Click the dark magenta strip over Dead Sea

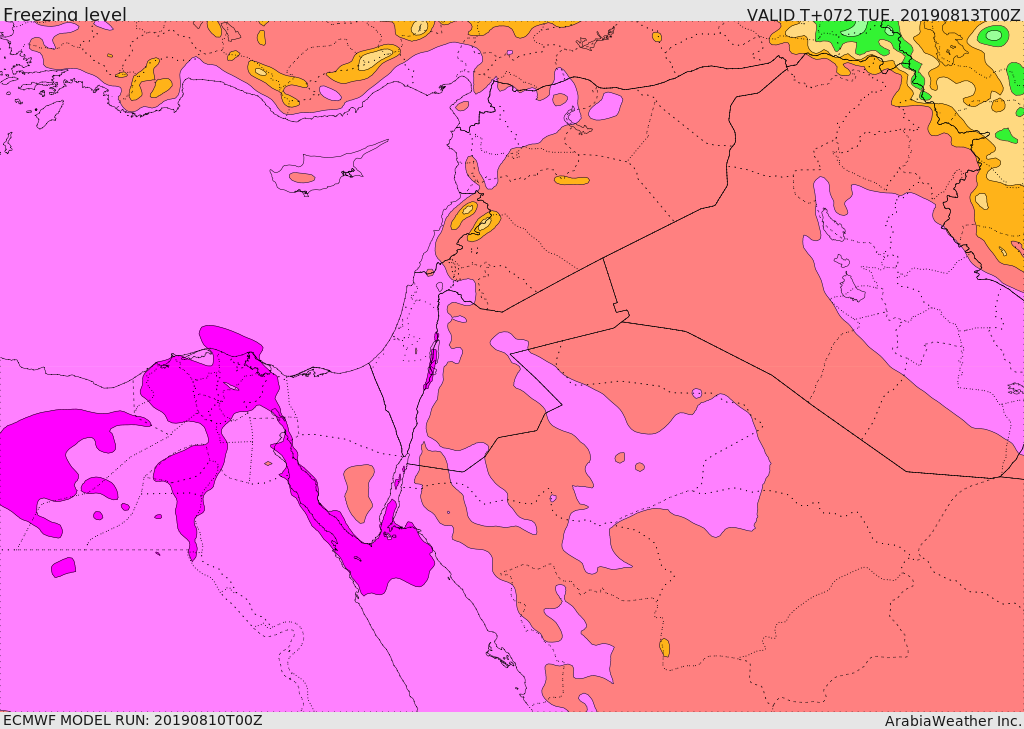click(x=432, y=364)
